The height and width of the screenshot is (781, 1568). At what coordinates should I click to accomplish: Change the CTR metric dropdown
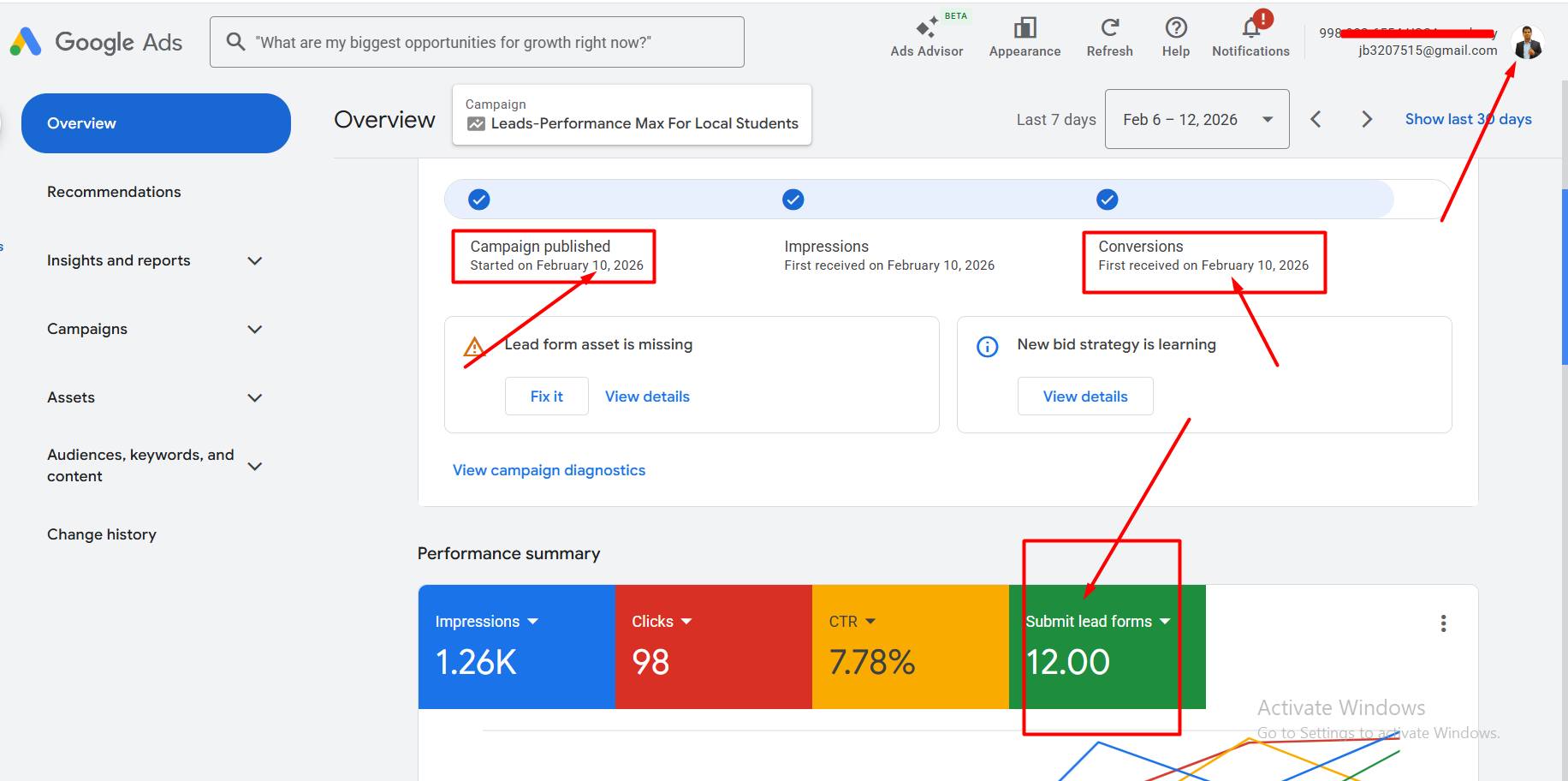[852, 621]
